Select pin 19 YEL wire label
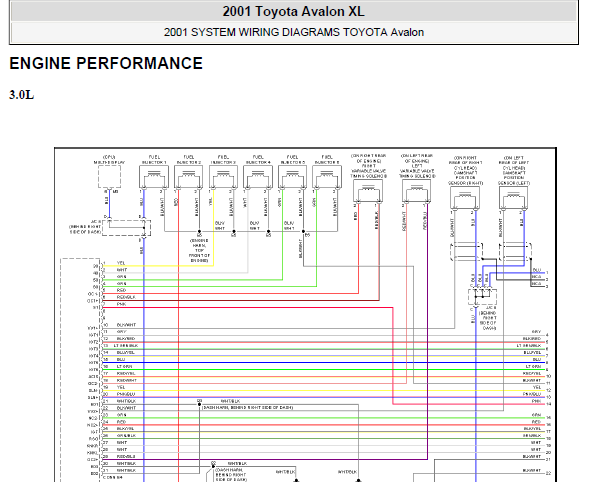Screen dimensions: 606x482 121,387
